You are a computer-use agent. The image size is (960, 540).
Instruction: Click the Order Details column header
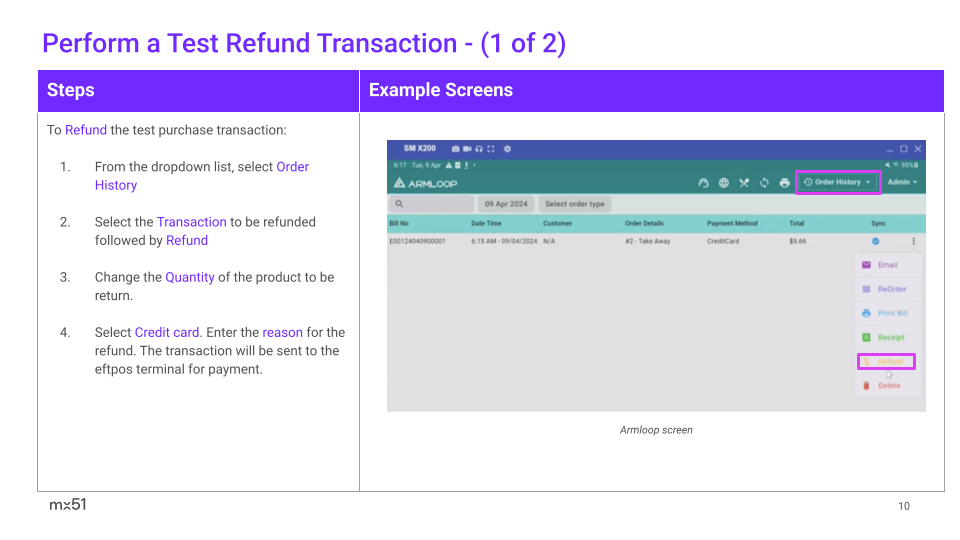(x=644, y=223)
